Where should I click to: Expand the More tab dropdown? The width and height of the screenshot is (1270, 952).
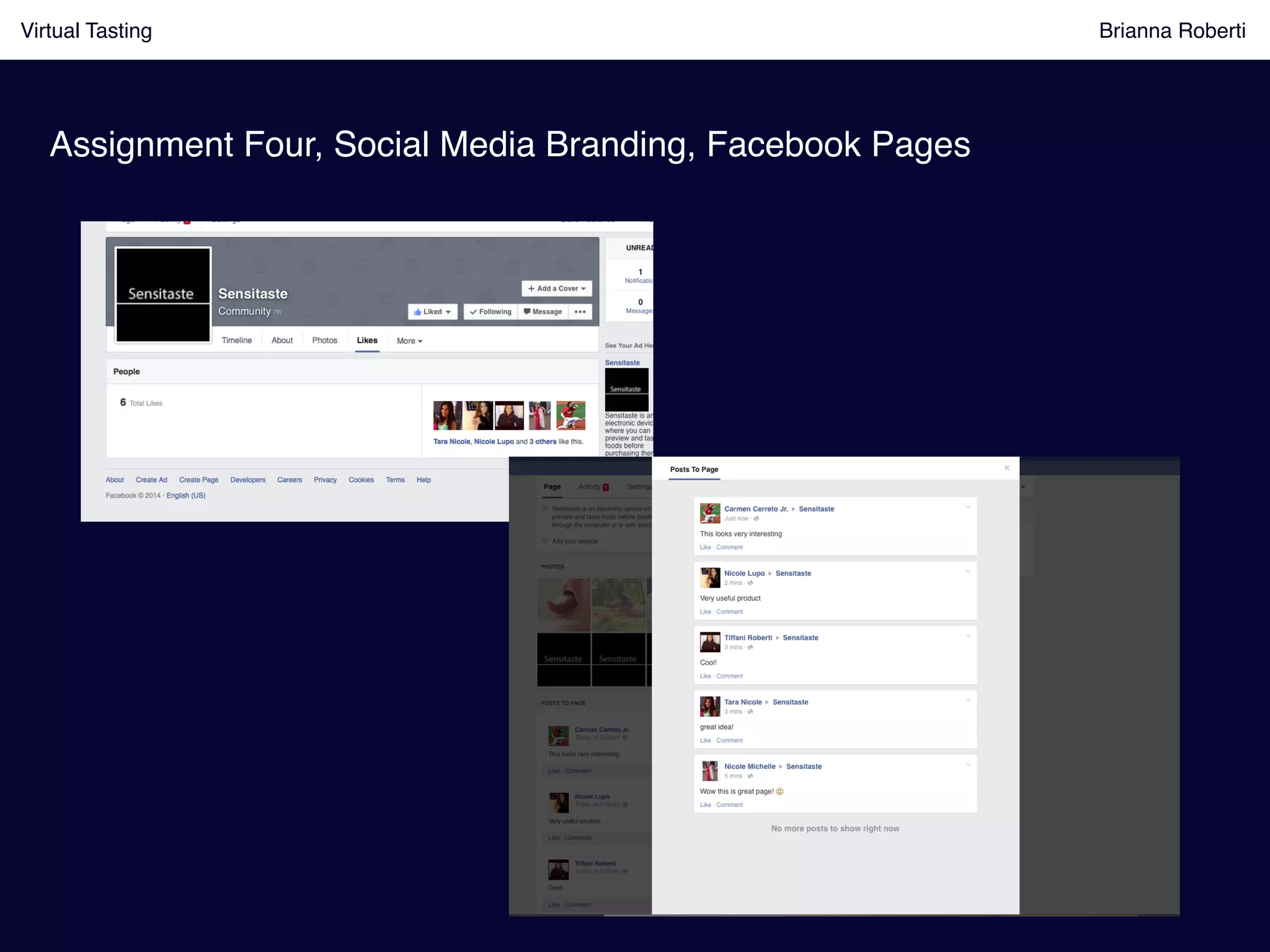[409, 341]
